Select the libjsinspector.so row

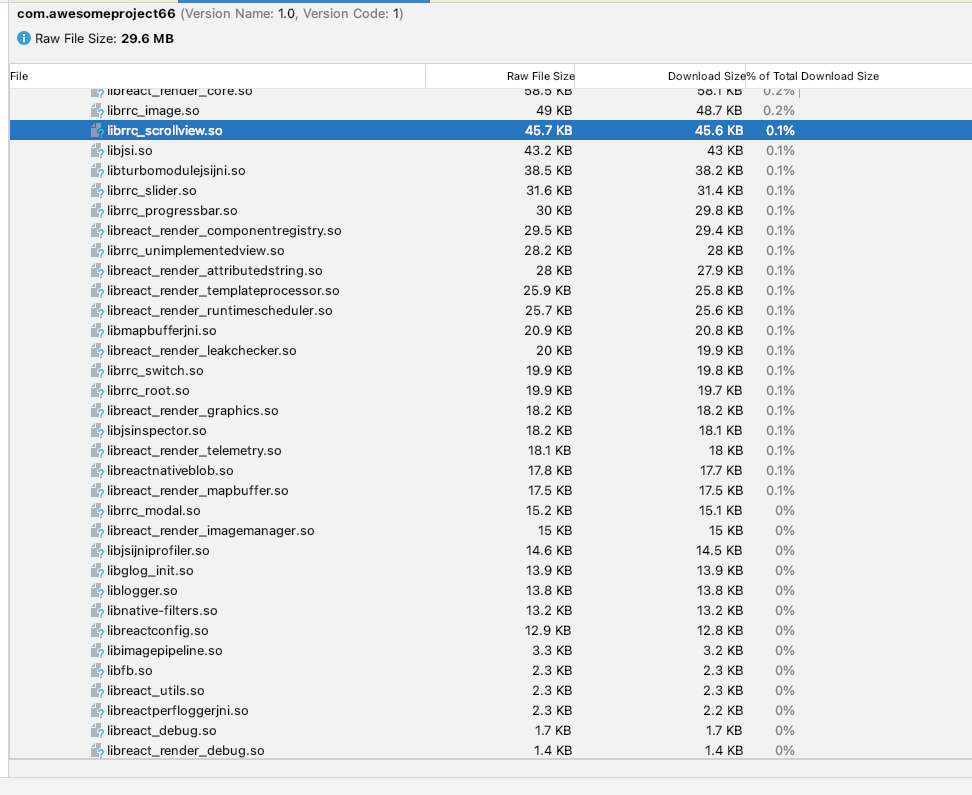pos(300,430)
